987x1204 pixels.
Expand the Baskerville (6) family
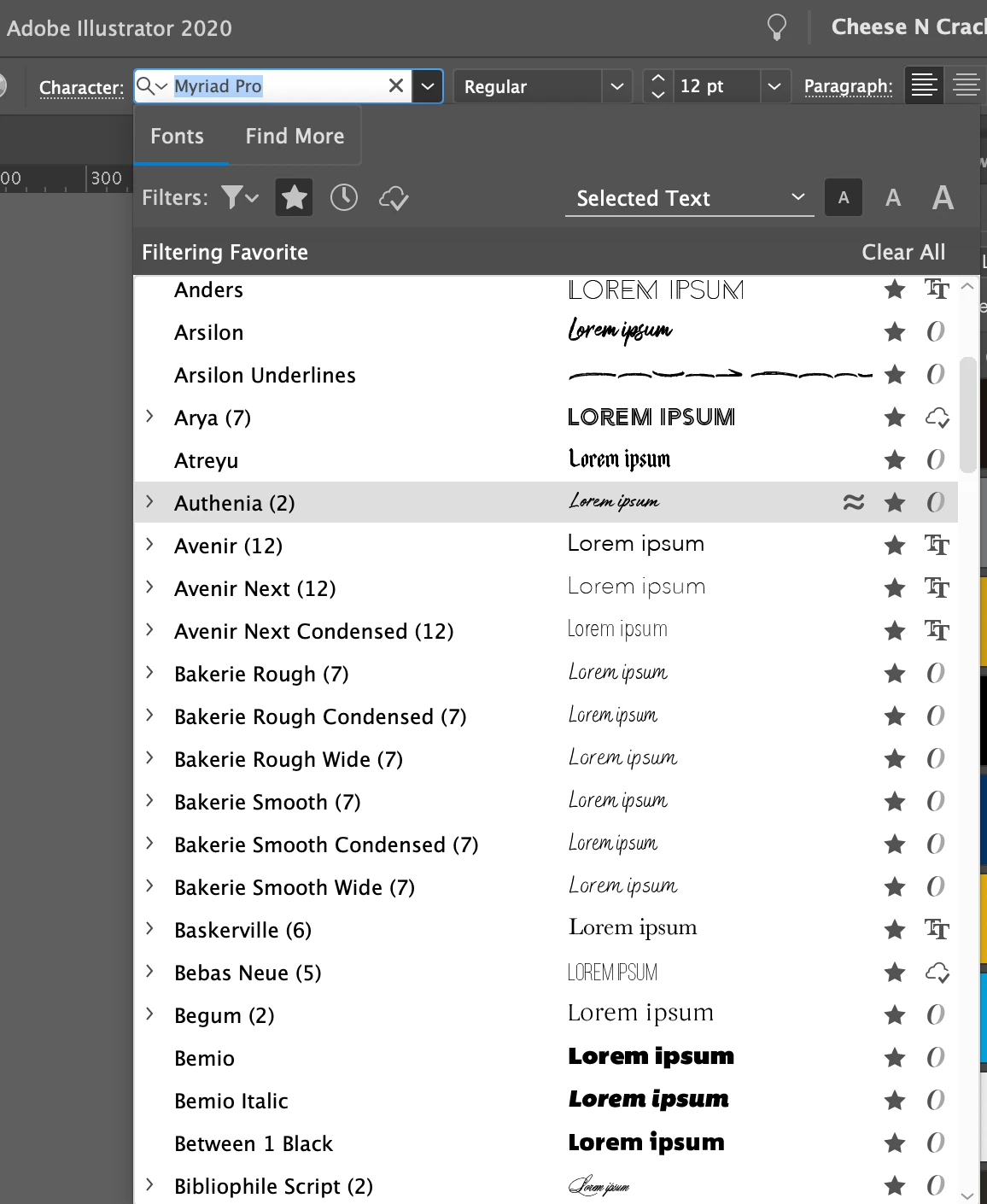coord(150,929)
